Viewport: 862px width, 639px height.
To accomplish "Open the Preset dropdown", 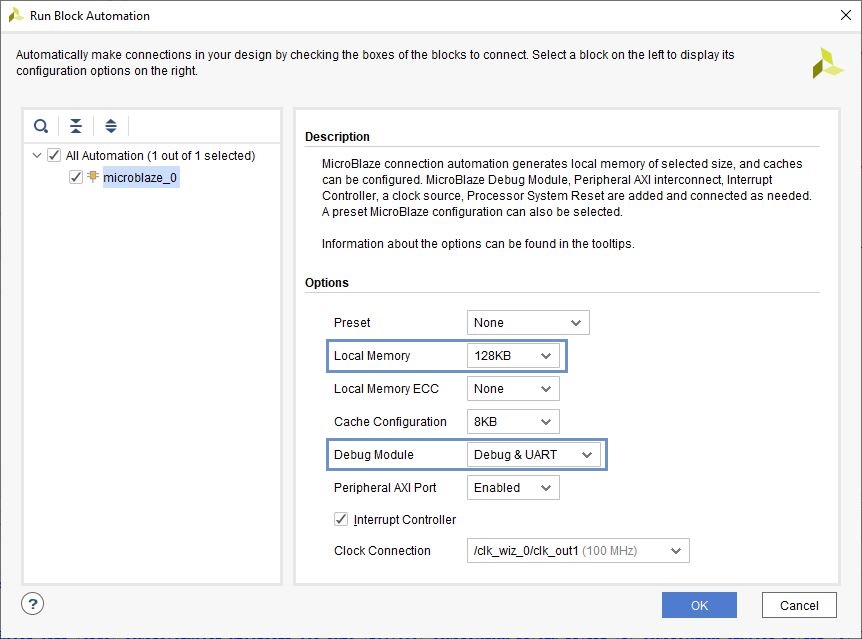I will (528, 323).
